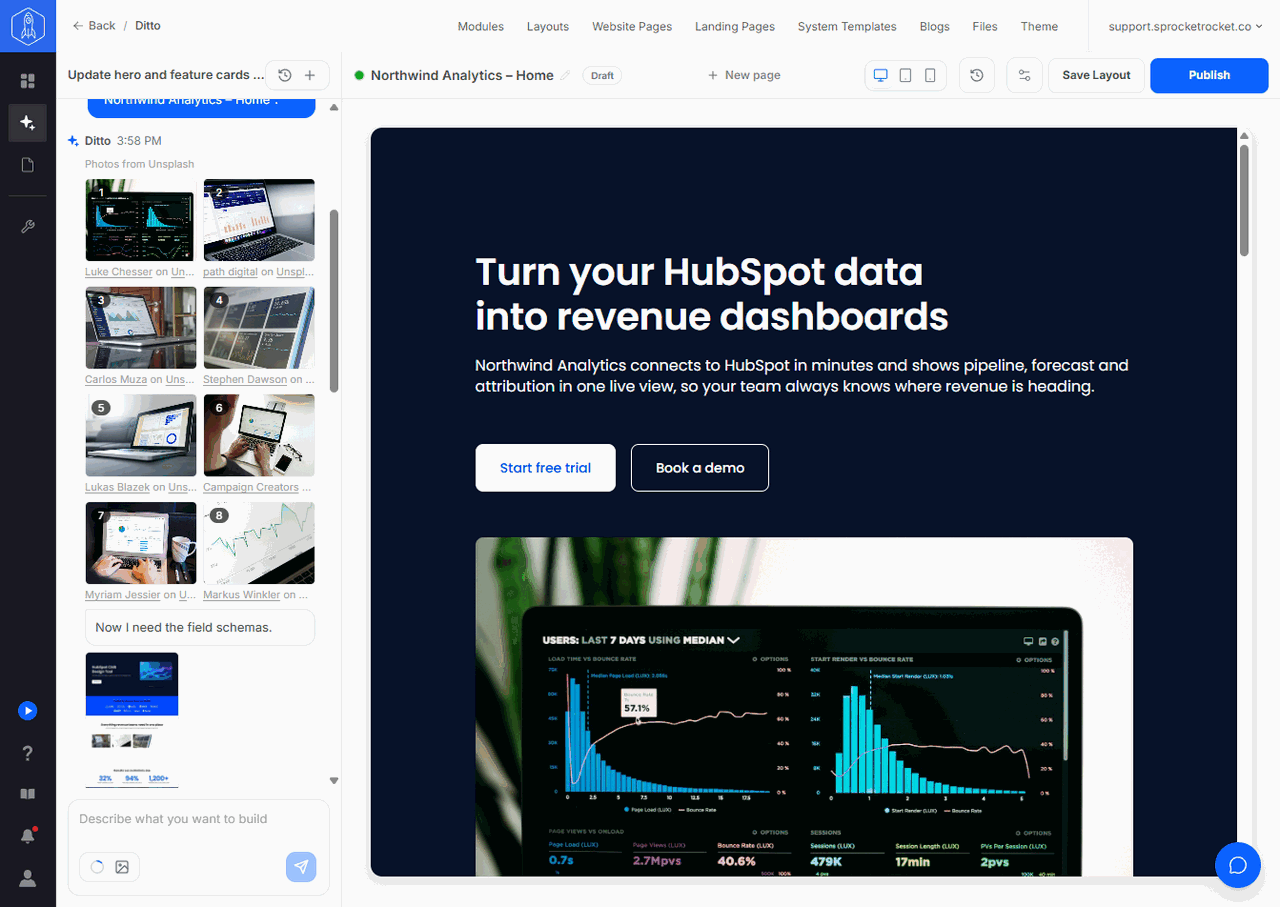Attach an image using the picture icon

coord(122,867)
